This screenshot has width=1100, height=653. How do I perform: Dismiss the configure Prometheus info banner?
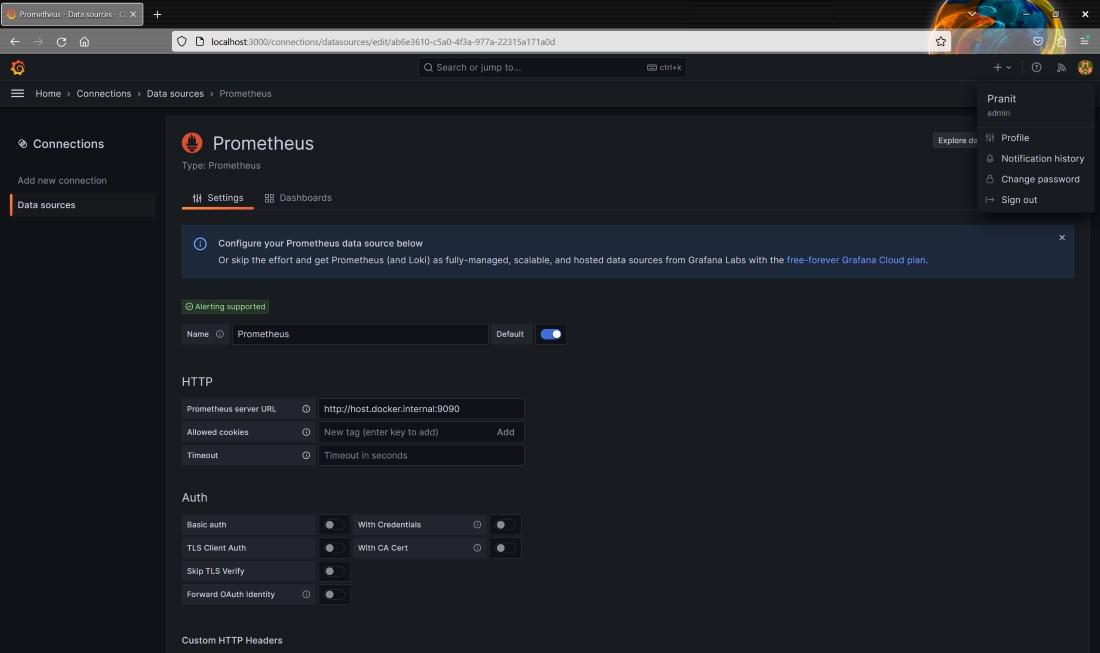coord(1061,238)
